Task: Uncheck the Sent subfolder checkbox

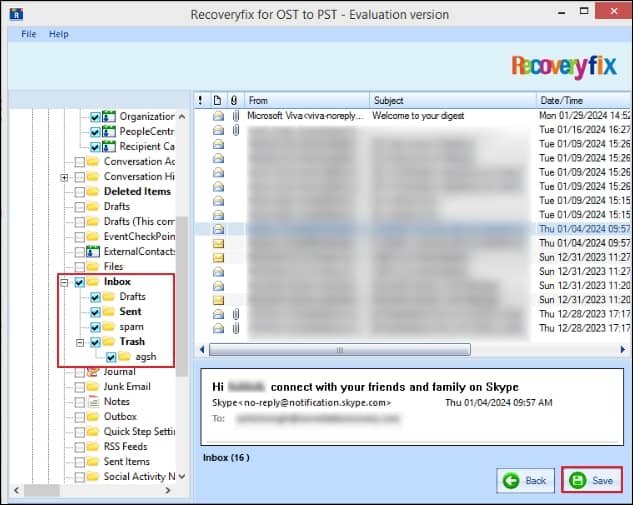Action: point(95,312)
